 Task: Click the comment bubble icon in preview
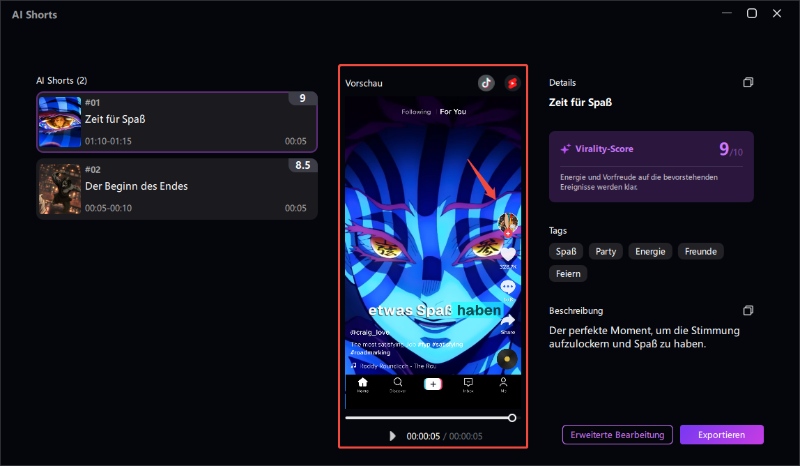[508, 286]
